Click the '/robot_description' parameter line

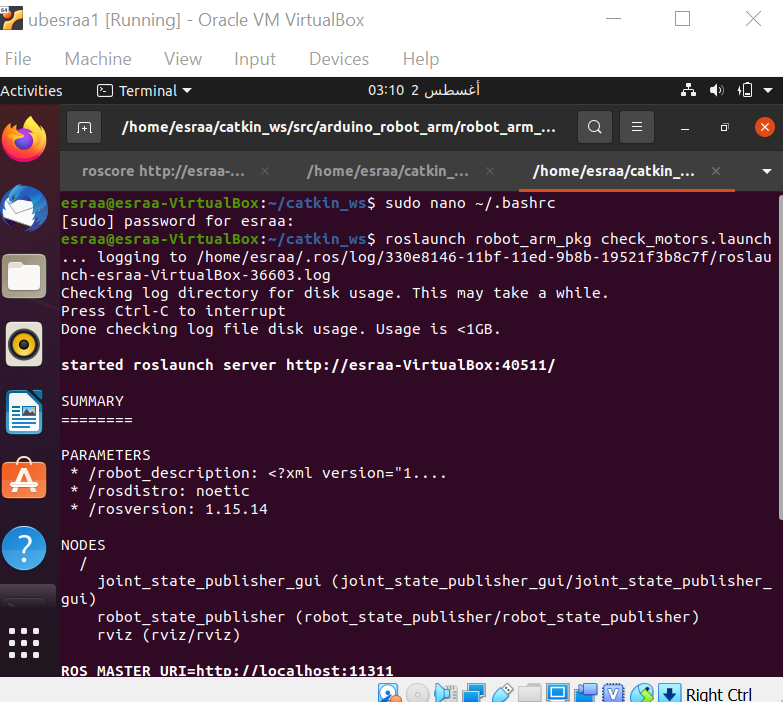[259, 473]
